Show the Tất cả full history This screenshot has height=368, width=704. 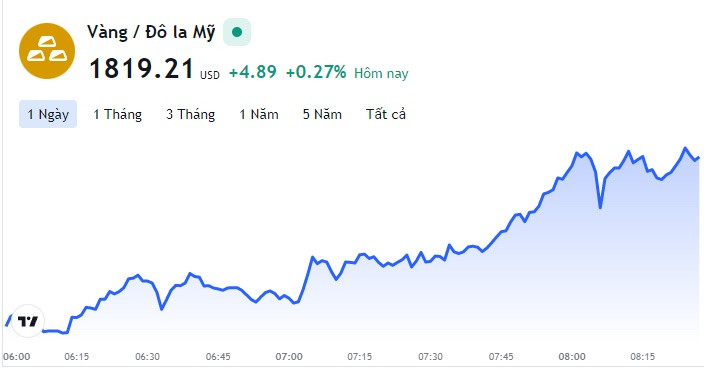pos(386,114)
